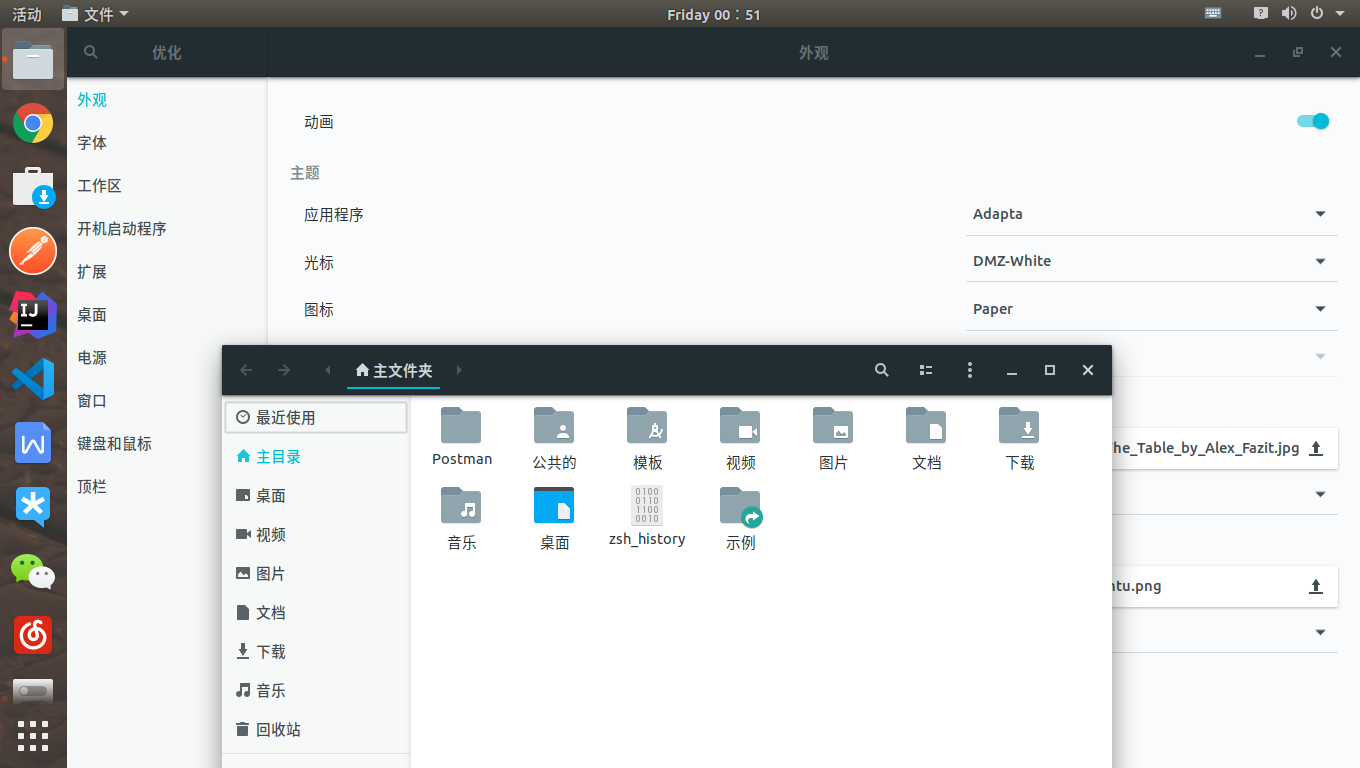
Task: Launch Google Chrome from the dock
Action: coord(33,124)
